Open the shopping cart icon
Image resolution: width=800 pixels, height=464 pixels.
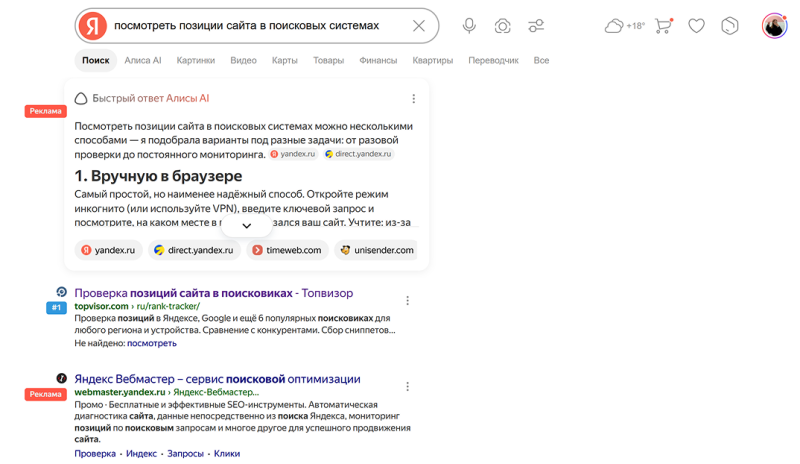coord(663,26)
